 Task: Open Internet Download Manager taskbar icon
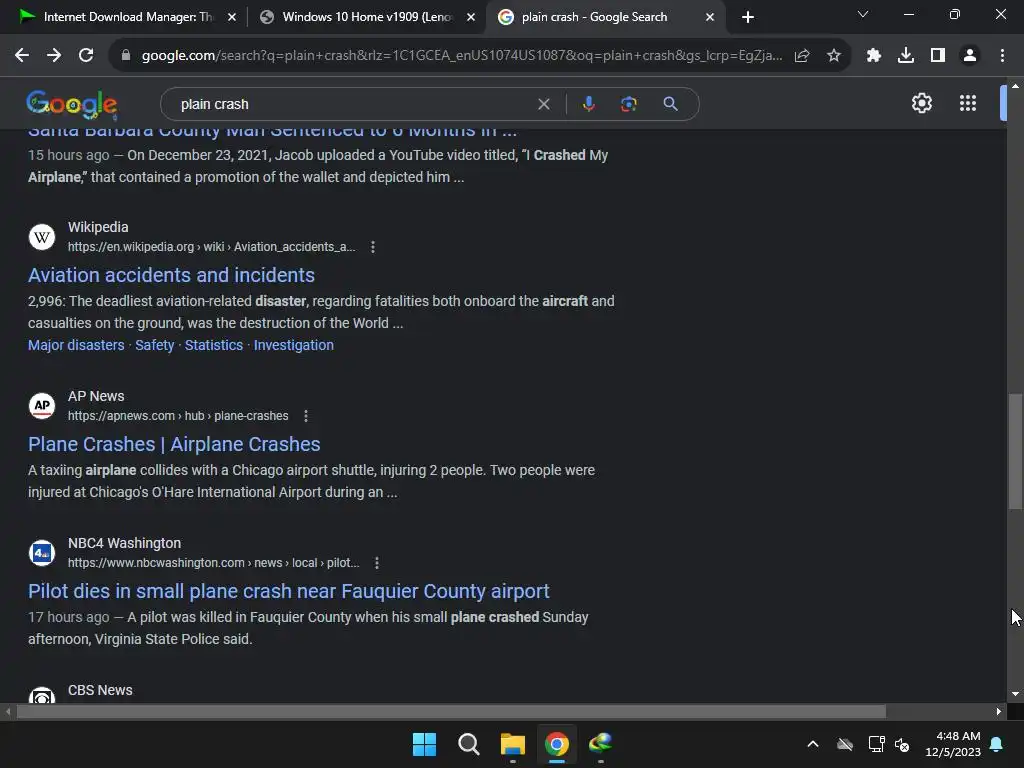pyautogui.click(x=600, y=744)
